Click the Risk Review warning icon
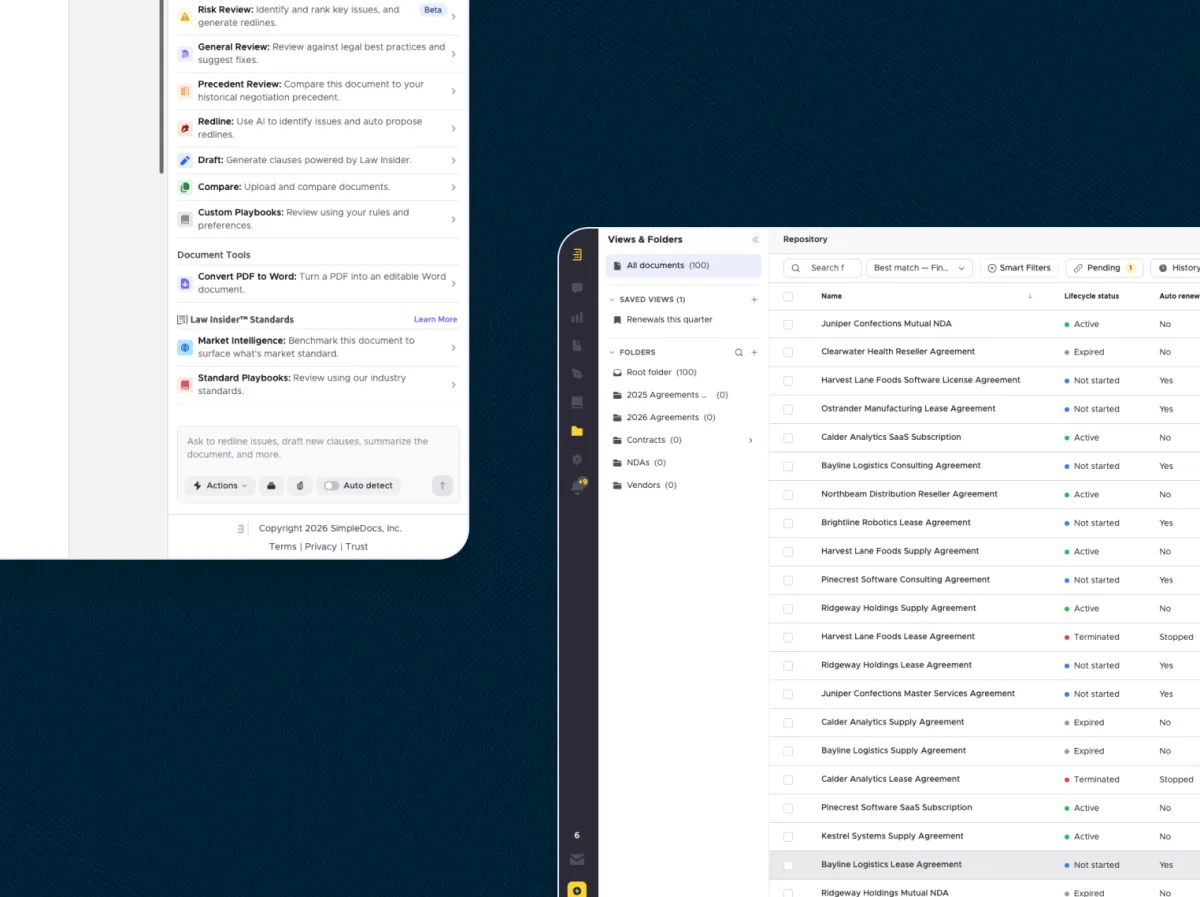 pyautogui.click(x=185, y=17)
